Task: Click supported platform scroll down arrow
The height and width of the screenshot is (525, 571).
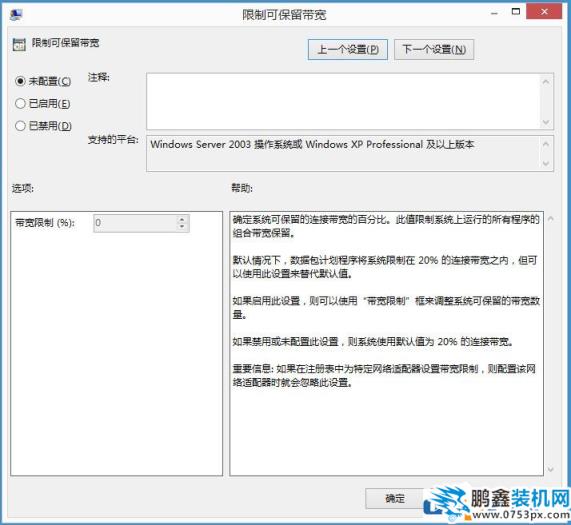Action: (x=546, y=163)
